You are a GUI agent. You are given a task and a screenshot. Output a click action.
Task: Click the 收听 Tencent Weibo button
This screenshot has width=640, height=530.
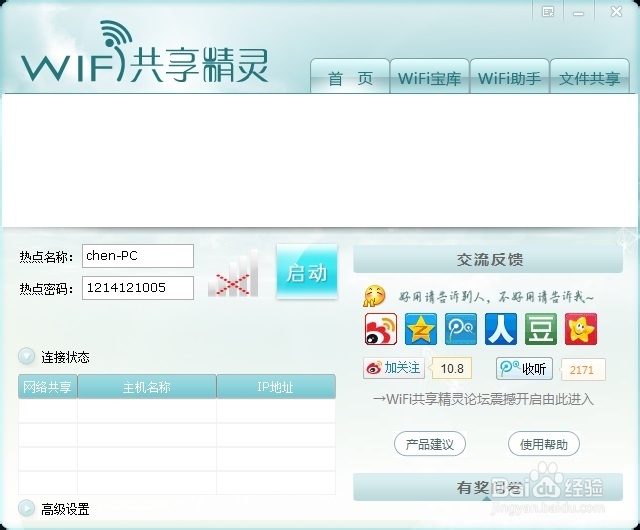pos(524,369)
